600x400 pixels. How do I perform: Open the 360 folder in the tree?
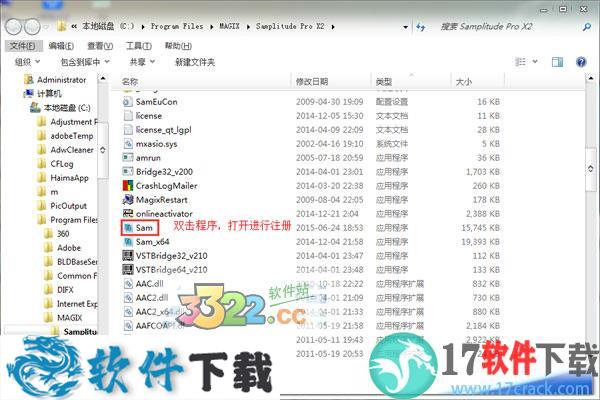[x=63, y=234]
